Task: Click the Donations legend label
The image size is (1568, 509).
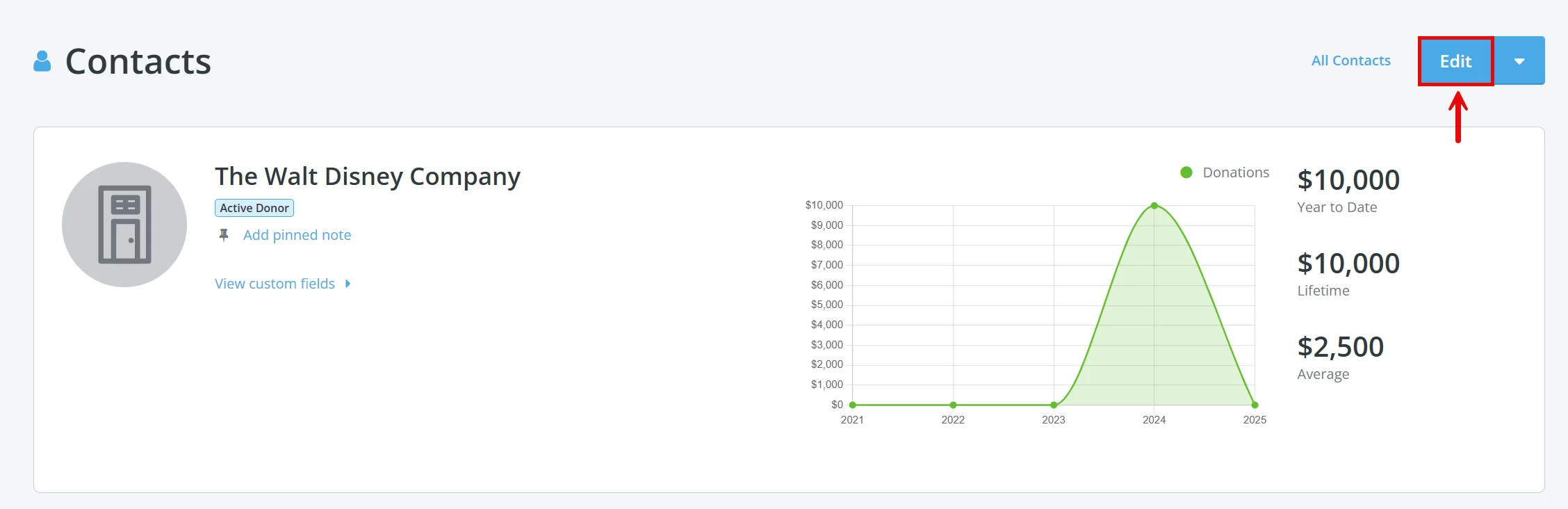Action: tap(1236, 172)
